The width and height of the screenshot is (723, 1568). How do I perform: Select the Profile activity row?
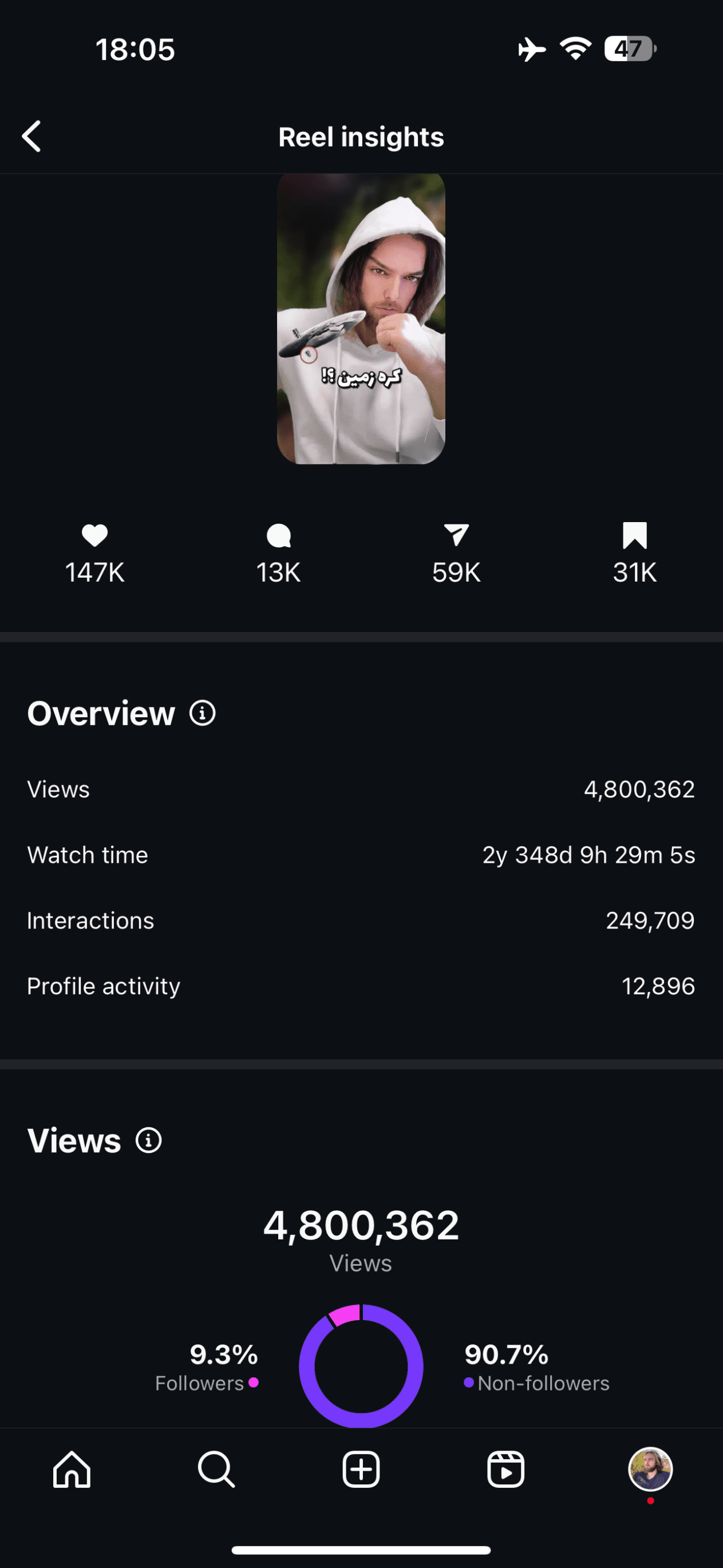[x=362, y=986]
